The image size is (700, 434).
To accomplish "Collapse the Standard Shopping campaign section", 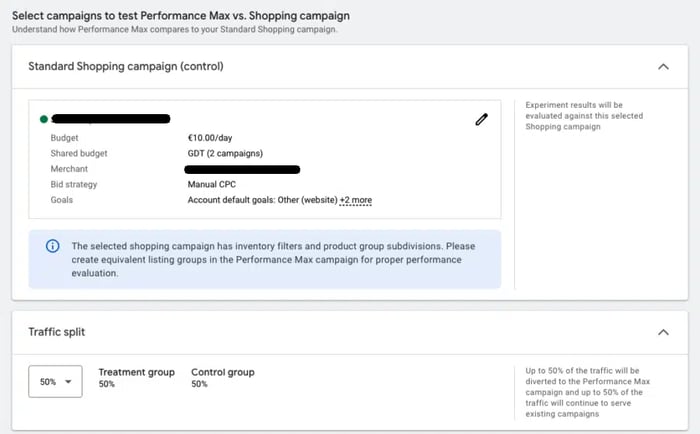I will [663, 67].
